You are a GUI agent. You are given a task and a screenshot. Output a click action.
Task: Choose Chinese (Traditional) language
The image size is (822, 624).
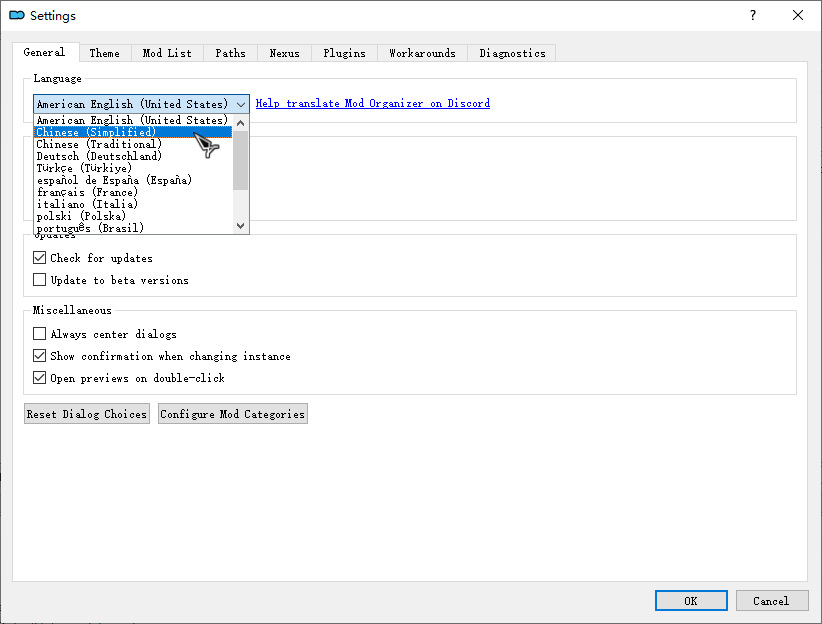click(x=133, y=144)
